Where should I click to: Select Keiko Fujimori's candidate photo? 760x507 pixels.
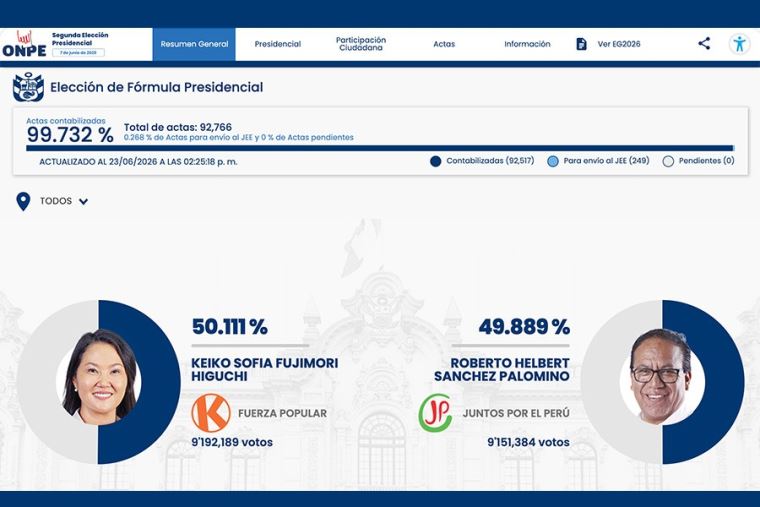click(99, 377)
